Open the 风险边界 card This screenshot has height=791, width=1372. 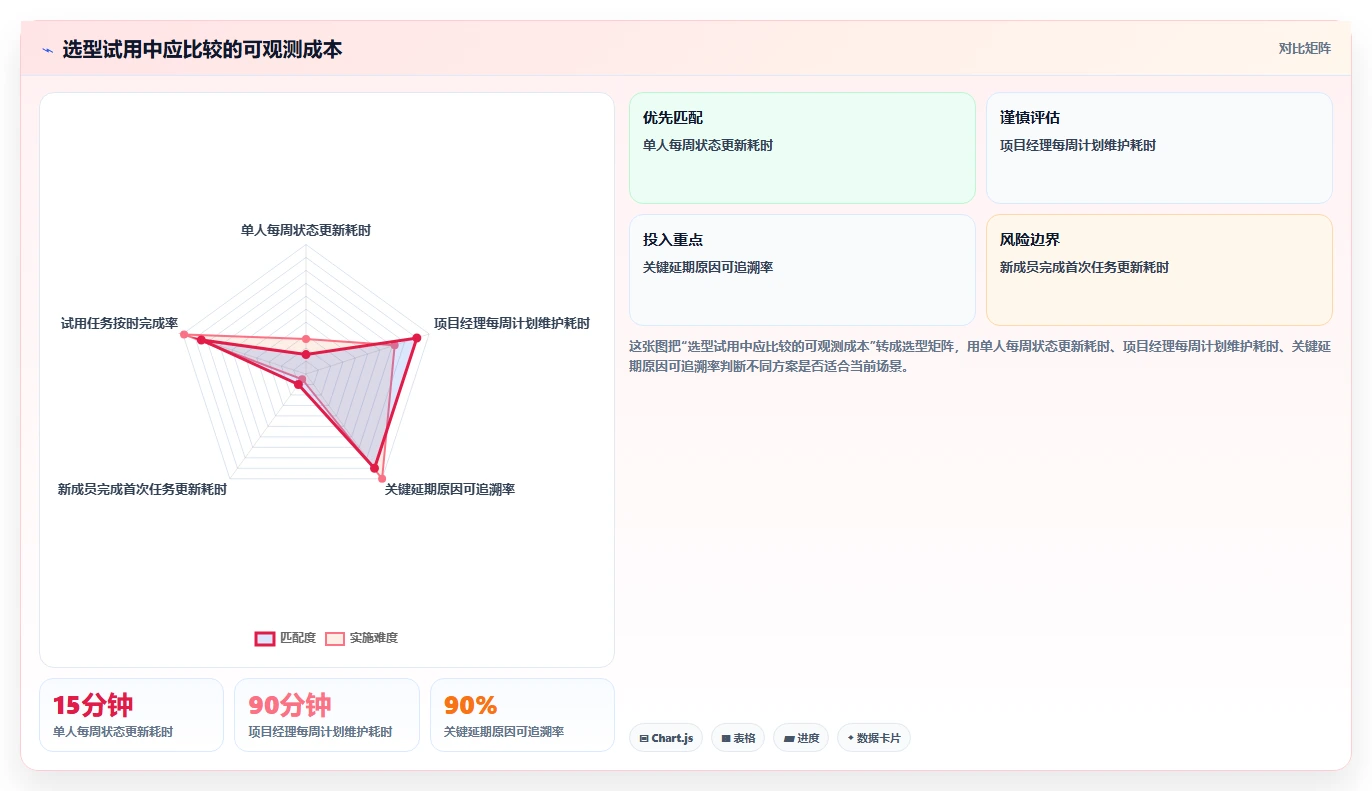(x=1159, y=270)
